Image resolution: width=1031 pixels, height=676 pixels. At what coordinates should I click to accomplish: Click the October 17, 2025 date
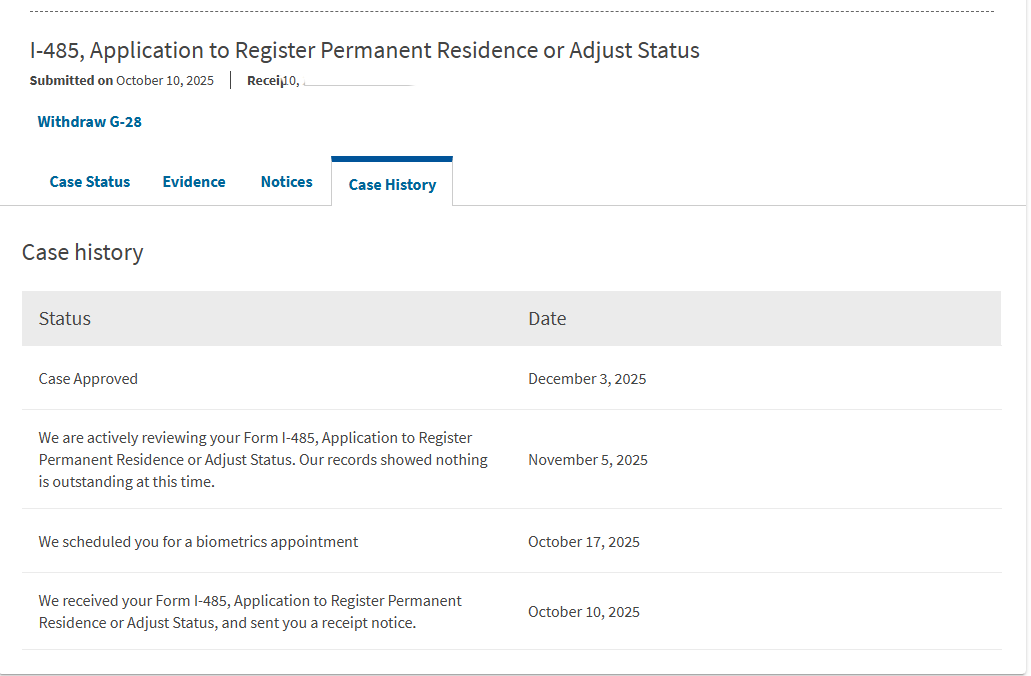(584, 542)
